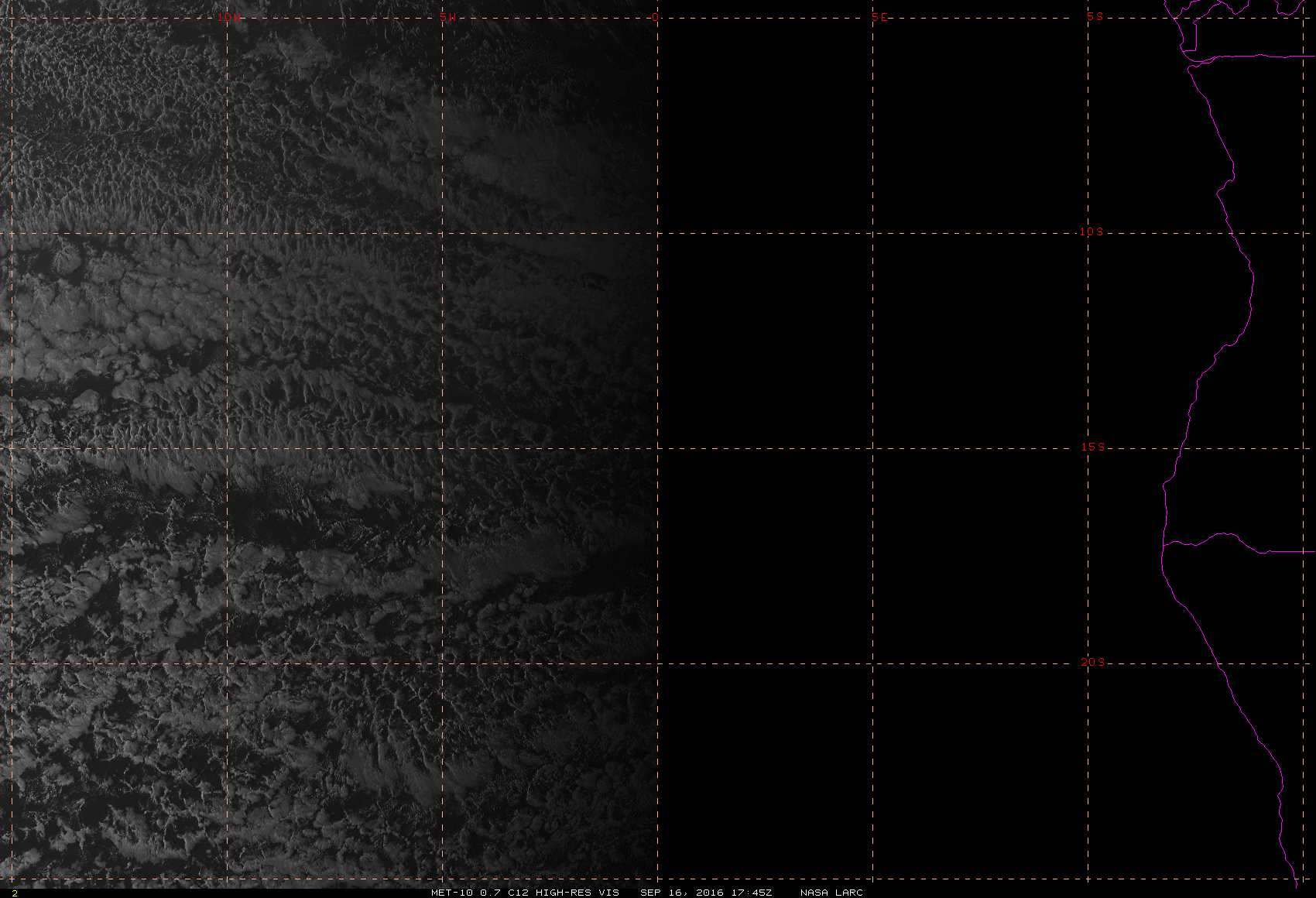Click the 20S latitude label
The image size is (1316, 898).
(1092, 662)
